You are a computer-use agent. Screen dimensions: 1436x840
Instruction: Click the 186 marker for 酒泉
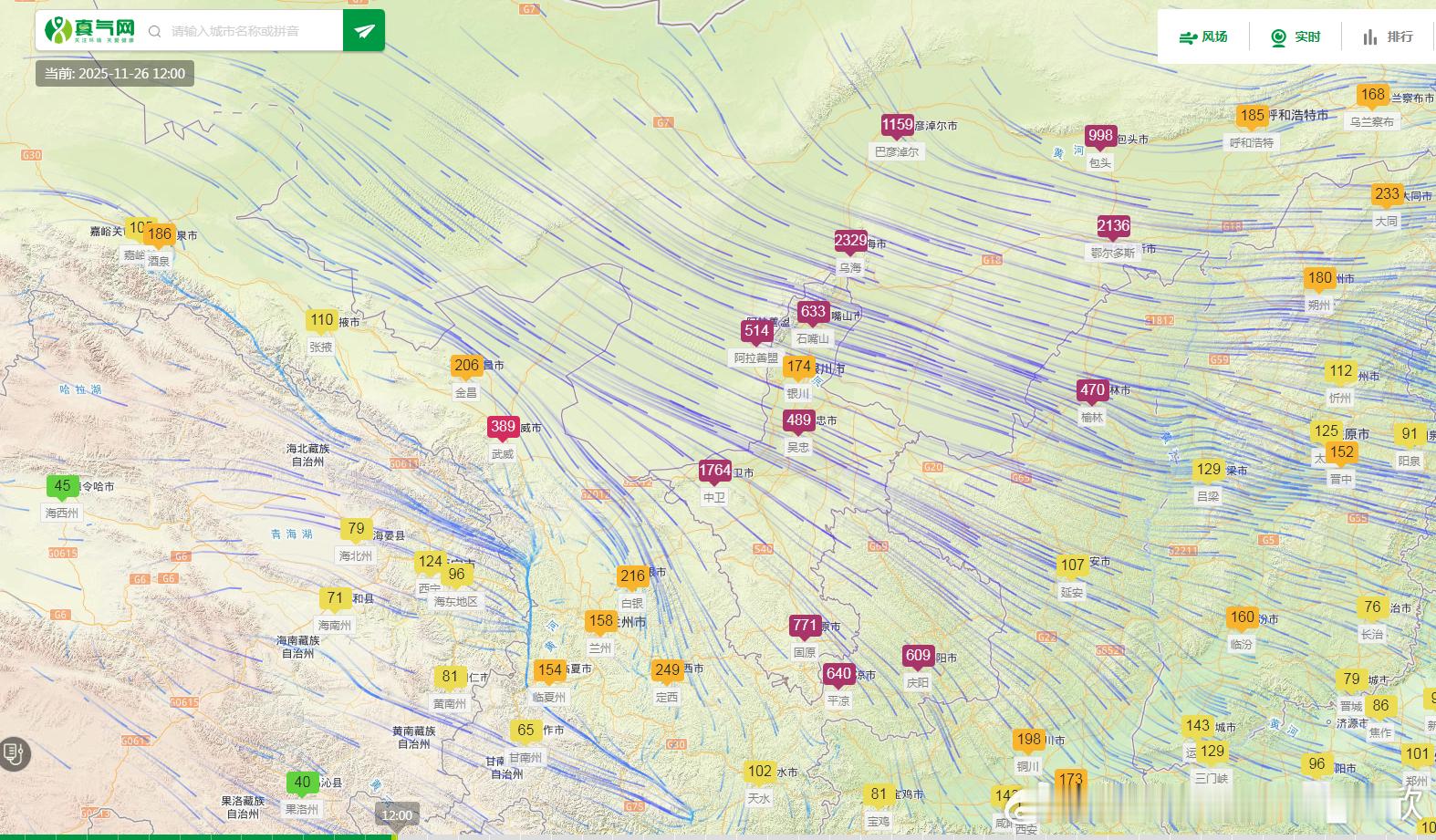(160, 234)
